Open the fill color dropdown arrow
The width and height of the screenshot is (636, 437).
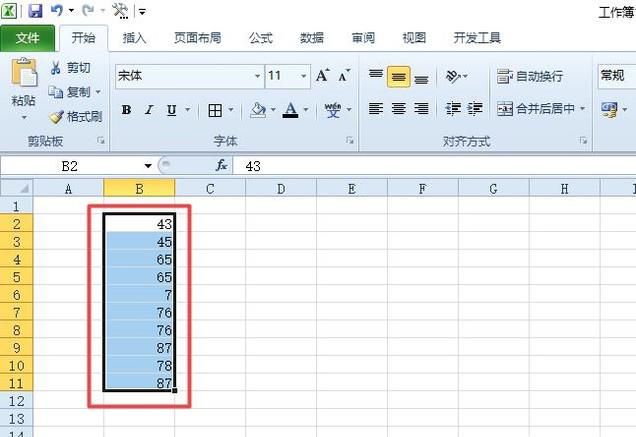pos(273,110)
